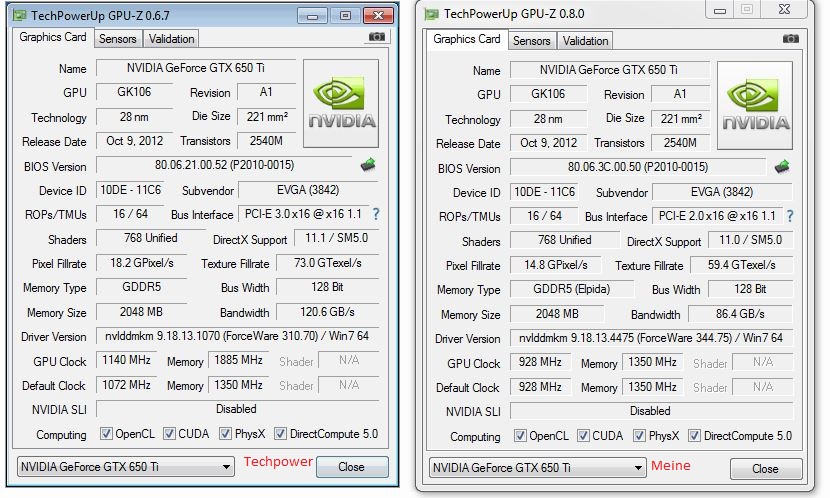Click BIOS Version field 80.06.3C.00.50
The width and height of the screenshot is (830, 498).
[638, 167]
